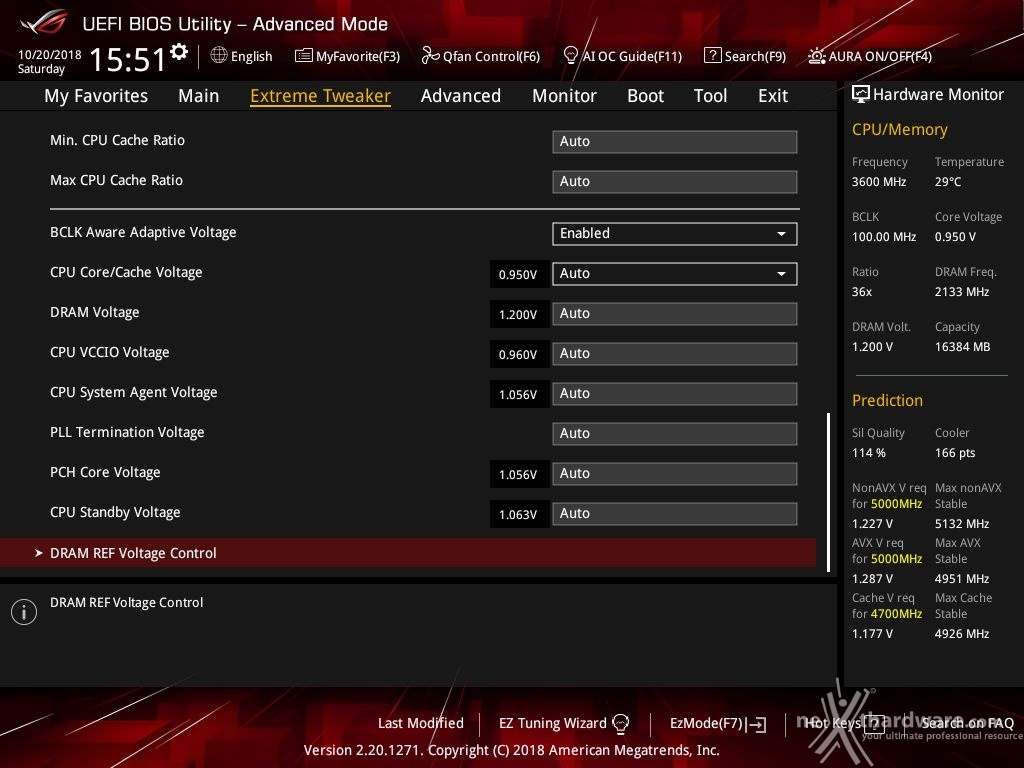The height and width of the screenshot is (768, 1024).
Task: Expand DRAM REF Voltage Control submenu
Action: [408, 553]
